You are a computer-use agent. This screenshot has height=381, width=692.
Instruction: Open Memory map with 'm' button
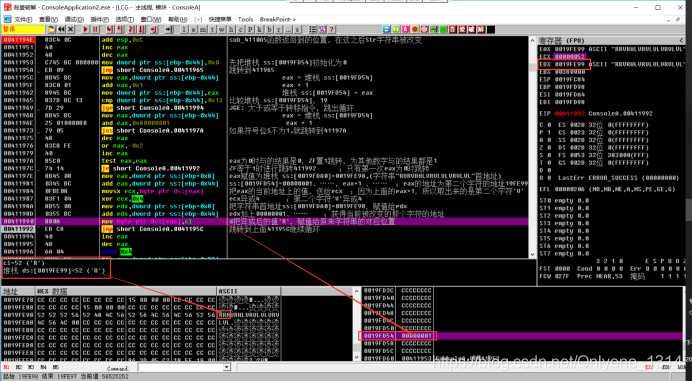pos(203,30)
